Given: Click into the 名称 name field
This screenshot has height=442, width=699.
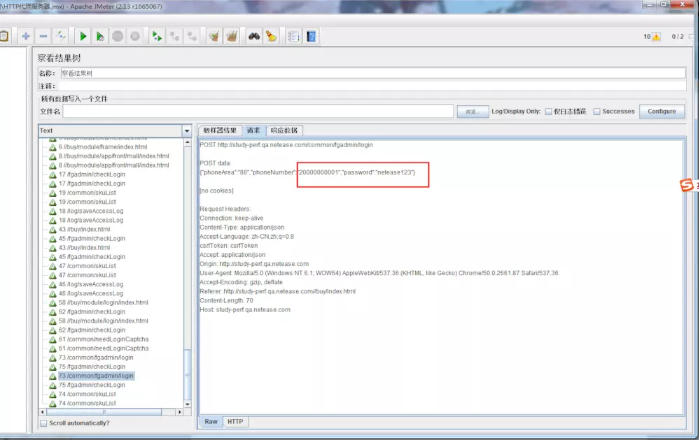Looking at the screenshot, I should pyautogui.click(x=373, y=73).
